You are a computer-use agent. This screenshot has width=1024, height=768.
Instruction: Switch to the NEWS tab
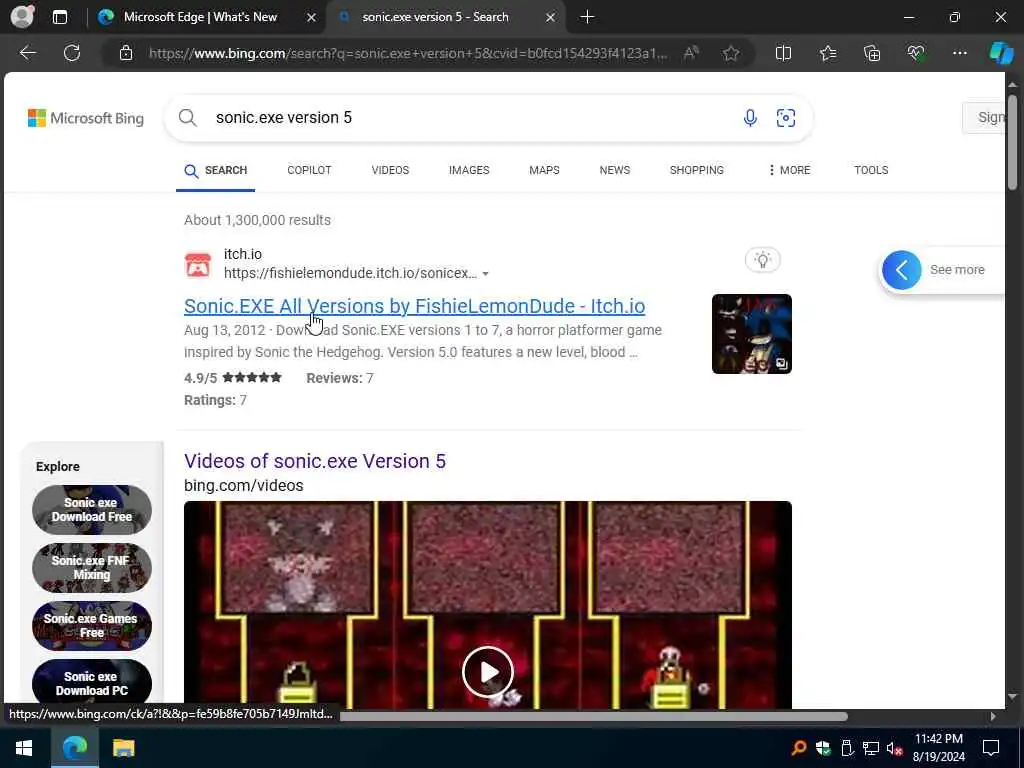coord(615,170)
